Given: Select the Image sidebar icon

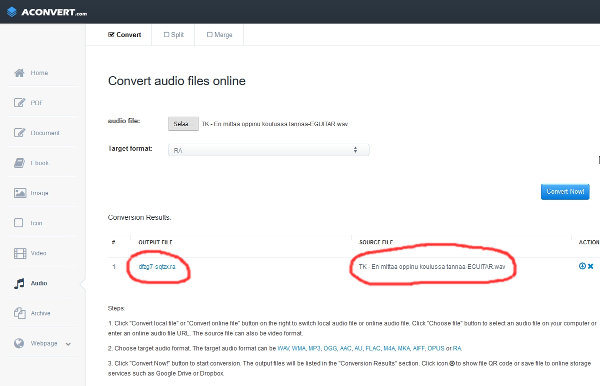Looking at the screenshot, I should [20, 193].
